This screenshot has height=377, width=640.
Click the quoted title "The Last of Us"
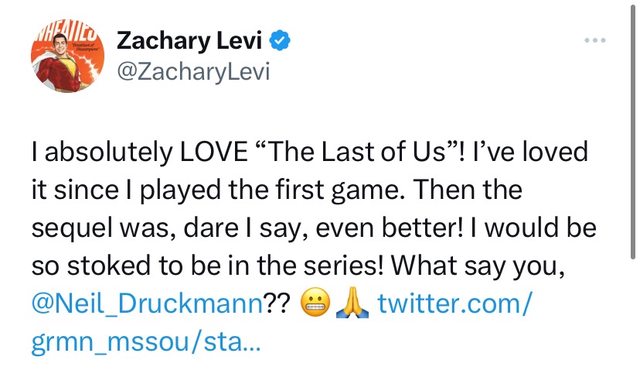click(x=357, y=151)
